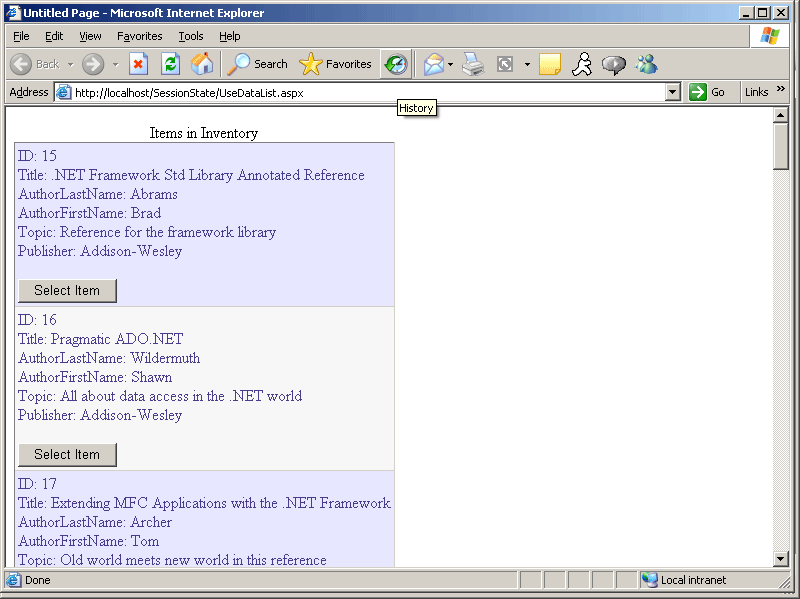Click the Go button beside the address bar
Screen dimensions: 800x599
point(708,92)
